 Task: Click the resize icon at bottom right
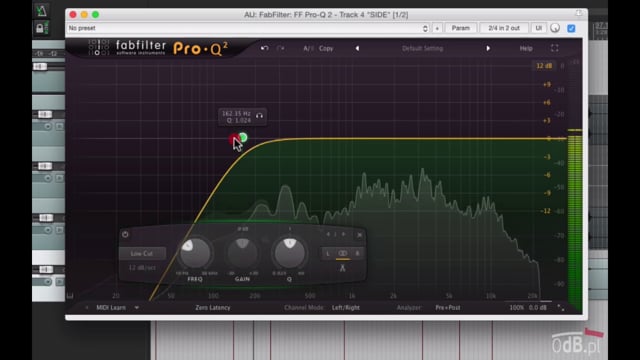point(561,308)
